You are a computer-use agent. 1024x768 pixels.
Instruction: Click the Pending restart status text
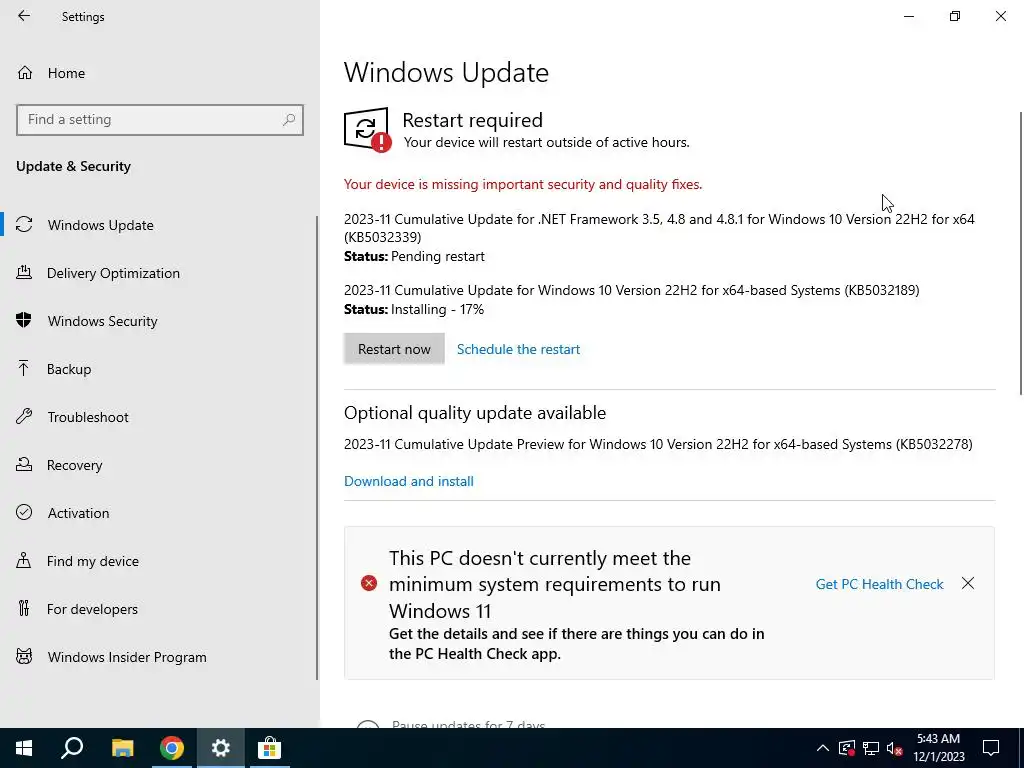pos(438,257)
